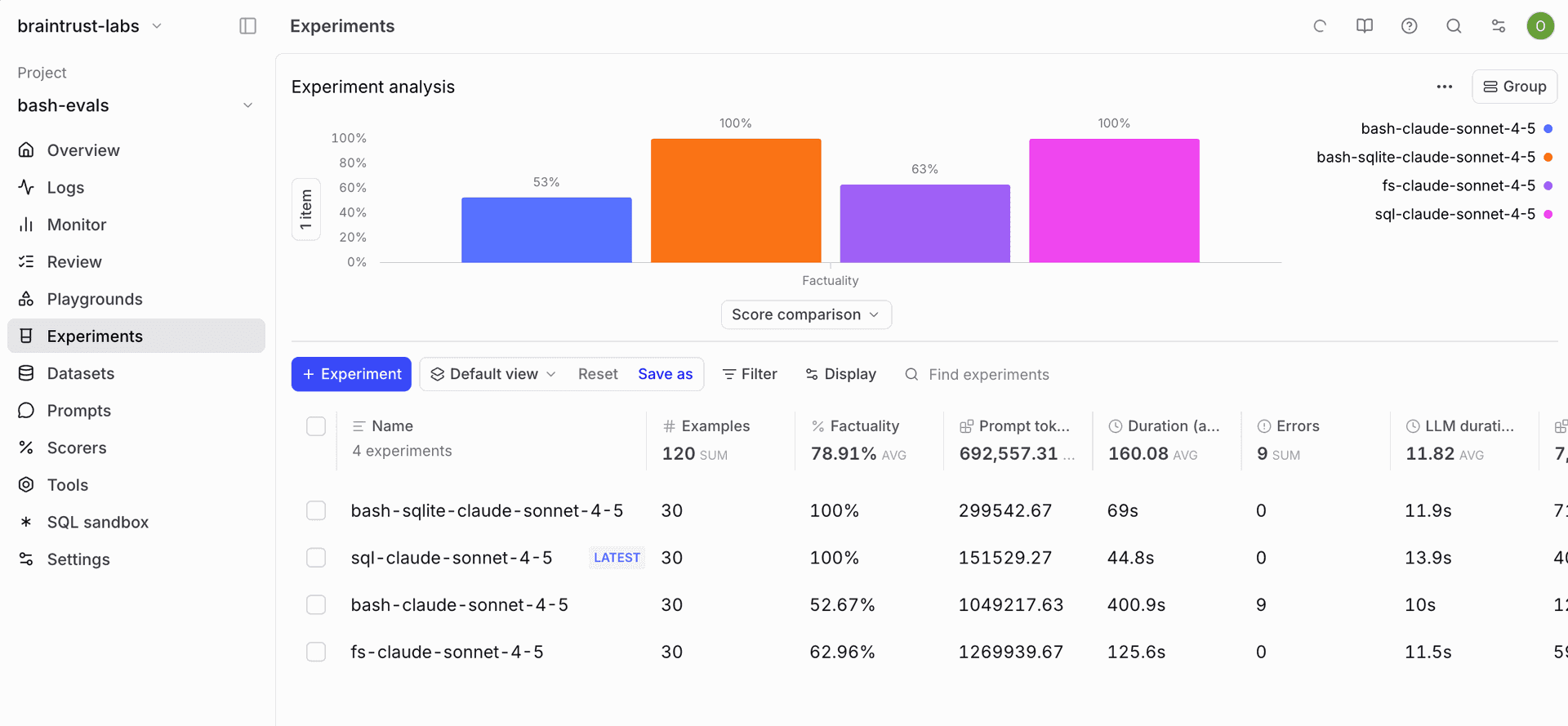Screen dimensions: 1568x726
Task: Click the LATEST badge on sql-claude-sonnet-4-5
Action: pos(617,558)
